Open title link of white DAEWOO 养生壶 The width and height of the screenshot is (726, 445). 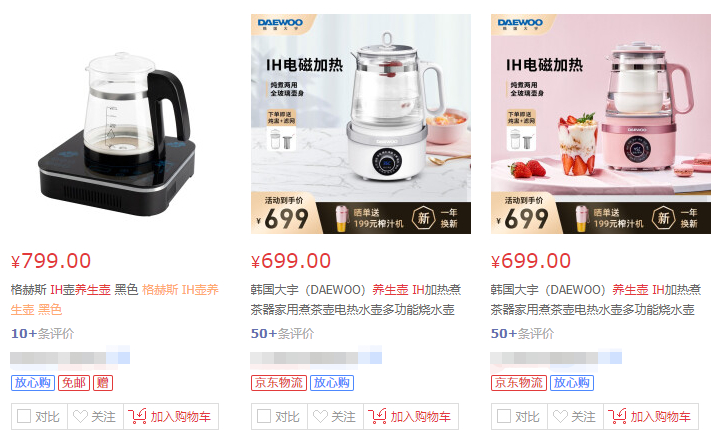(356, 300)
